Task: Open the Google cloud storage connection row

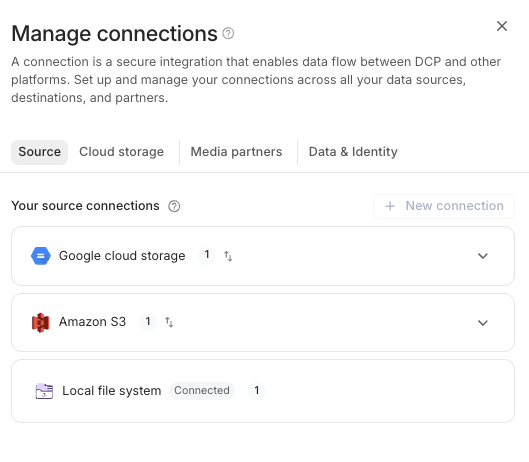Action: (x=263, y=256)
